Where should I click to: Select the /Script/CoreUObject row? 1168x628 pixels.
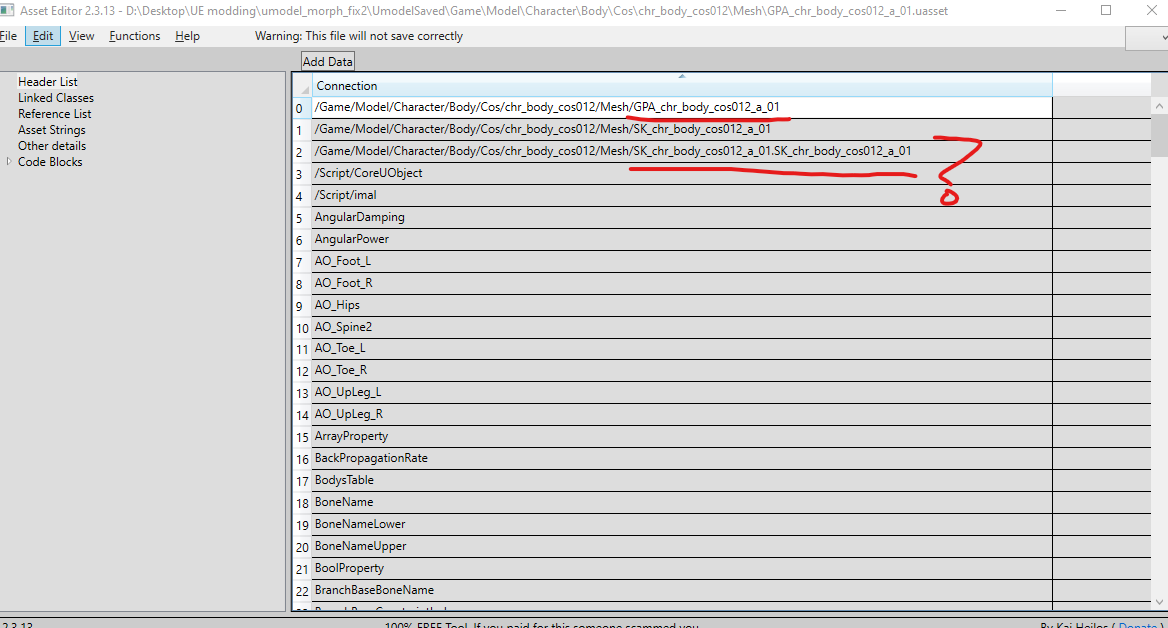point(682,174)
